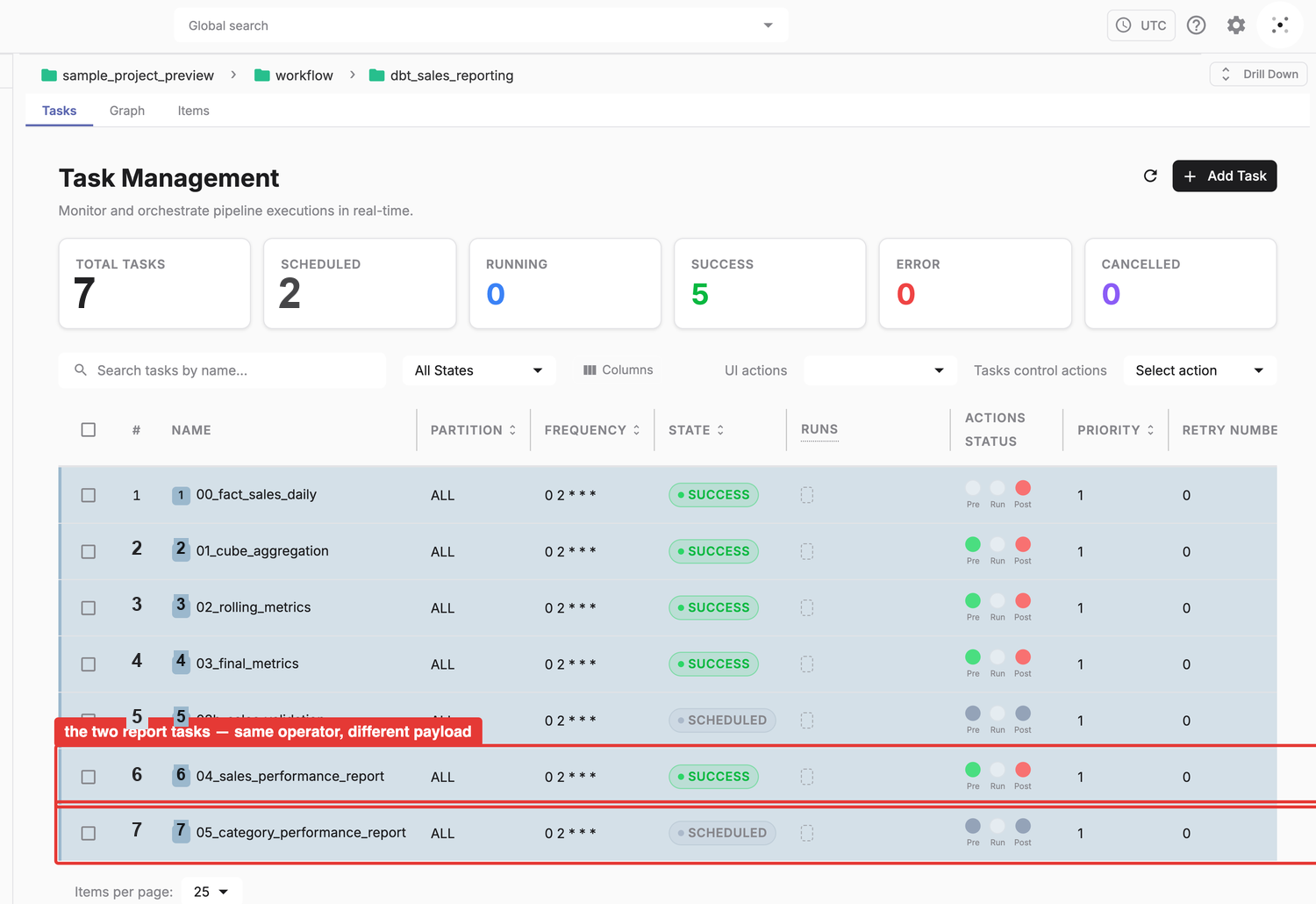Click number badge 7 beside 05_category_performance_report
Screen dimensions: 1316x904
(x=181, y=831)
